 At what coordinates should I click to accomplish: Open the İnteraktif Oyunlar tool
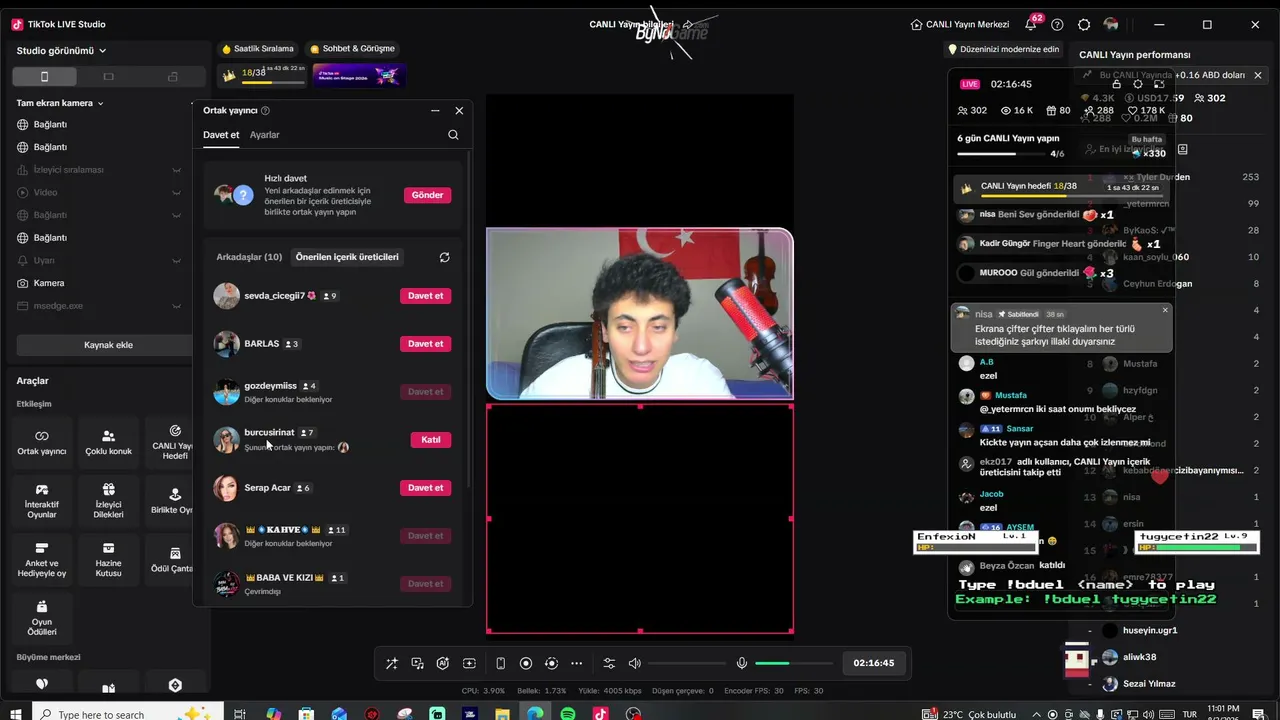point(42,500)
